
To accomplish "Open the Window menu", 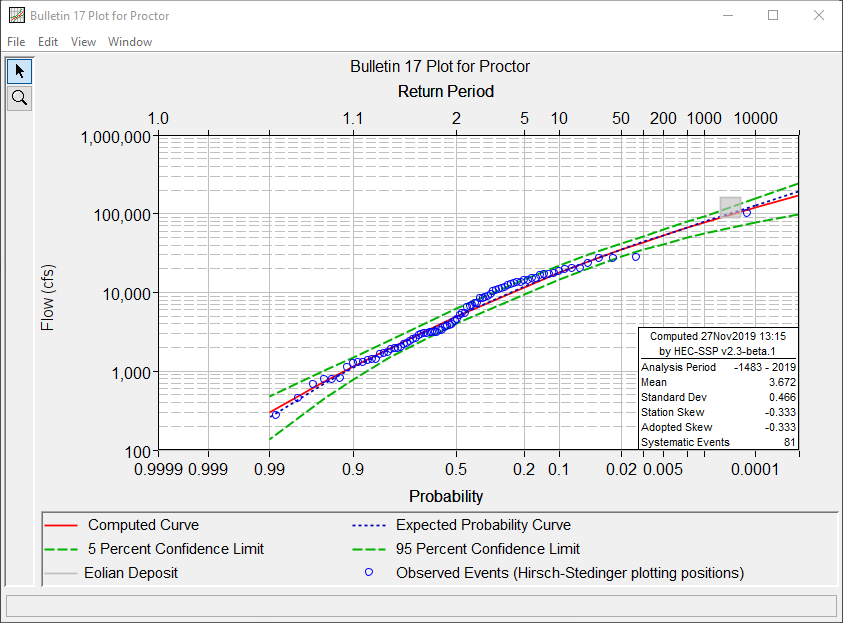I will tap(130, 41).
